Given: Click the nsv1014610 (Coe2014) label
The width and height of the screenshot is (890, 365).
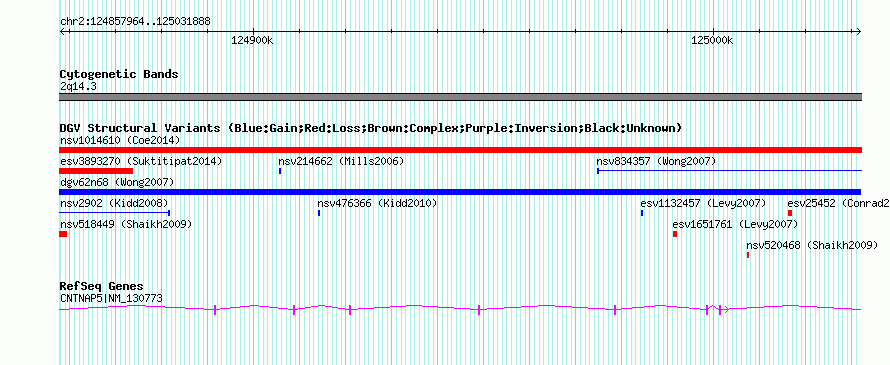Looking at the screenshot, I should pos(120,140).
